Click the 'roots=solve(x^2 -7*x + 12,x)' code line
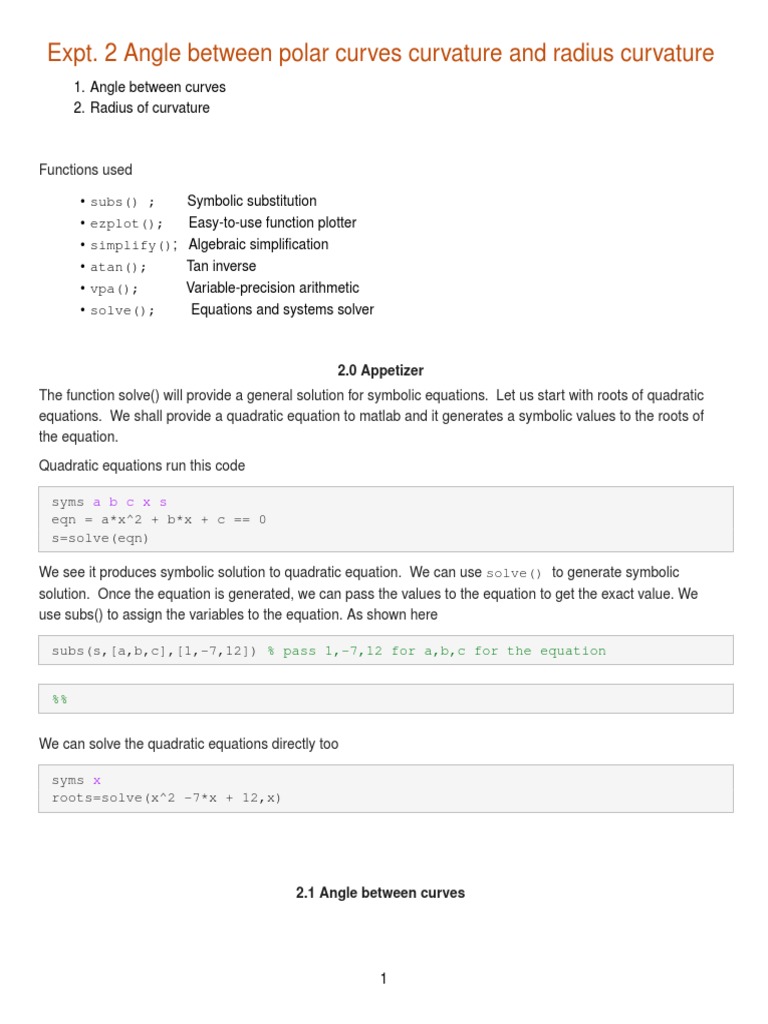Image resolution: width=768 pixels, height=1024 pixels. 167,798
